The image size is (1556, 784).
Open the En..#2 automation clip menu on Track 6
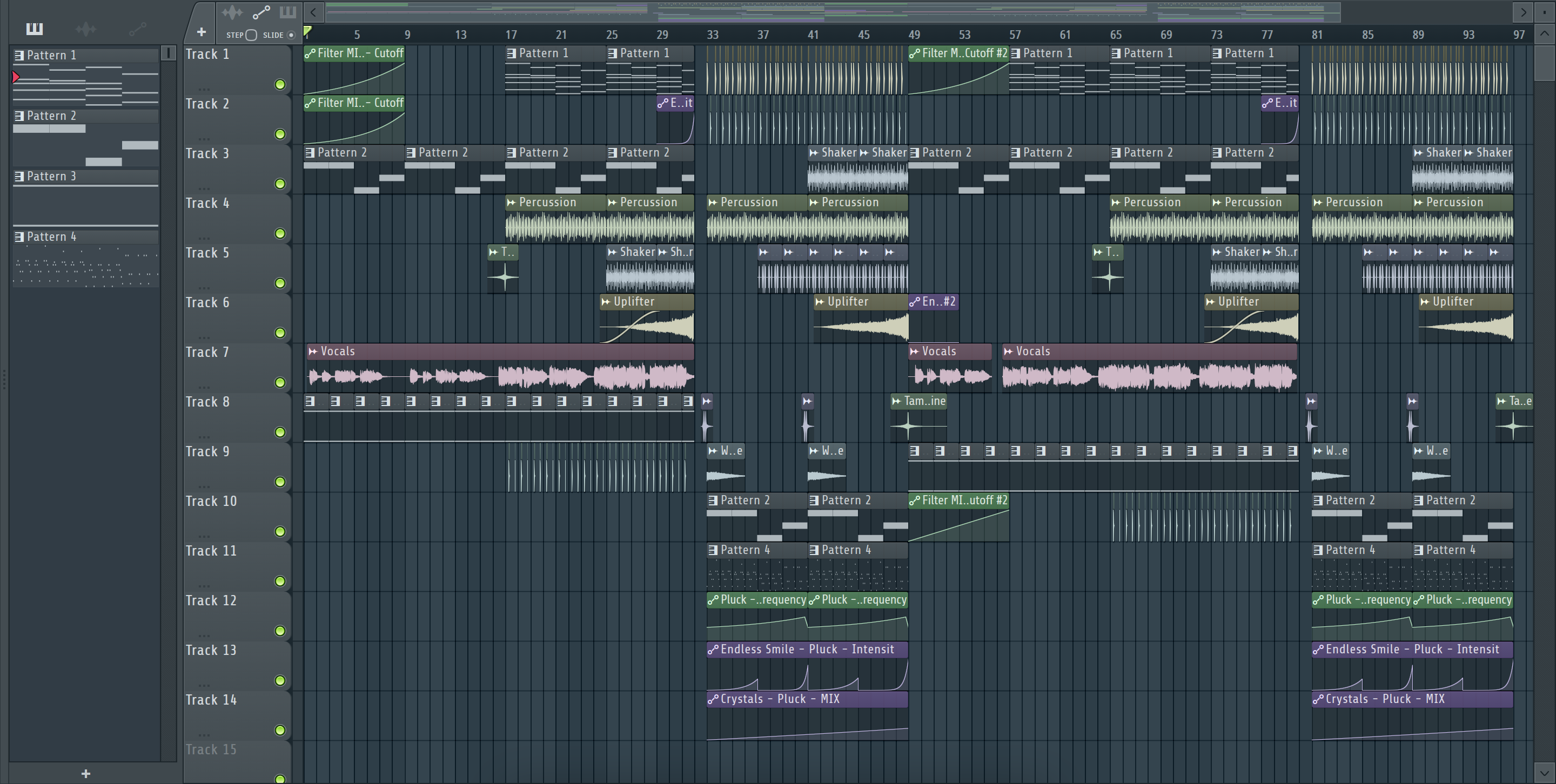tap(915, 302)
